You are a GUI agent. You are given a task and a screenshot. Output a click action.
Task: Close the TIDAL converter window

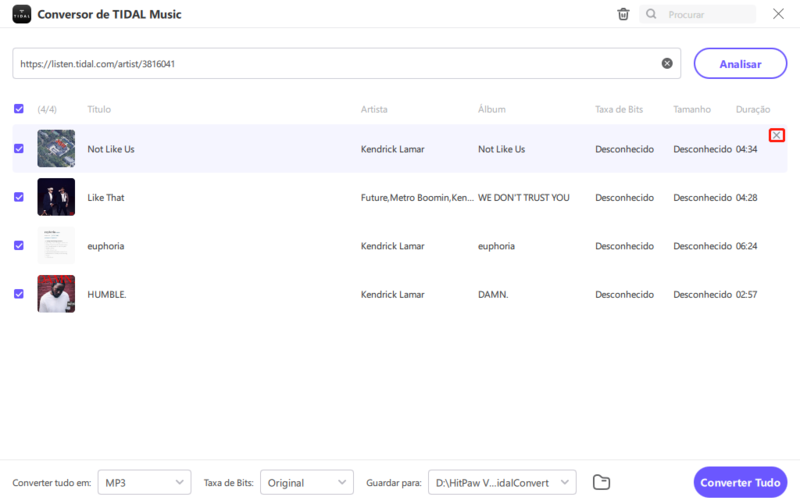[778, 14]
